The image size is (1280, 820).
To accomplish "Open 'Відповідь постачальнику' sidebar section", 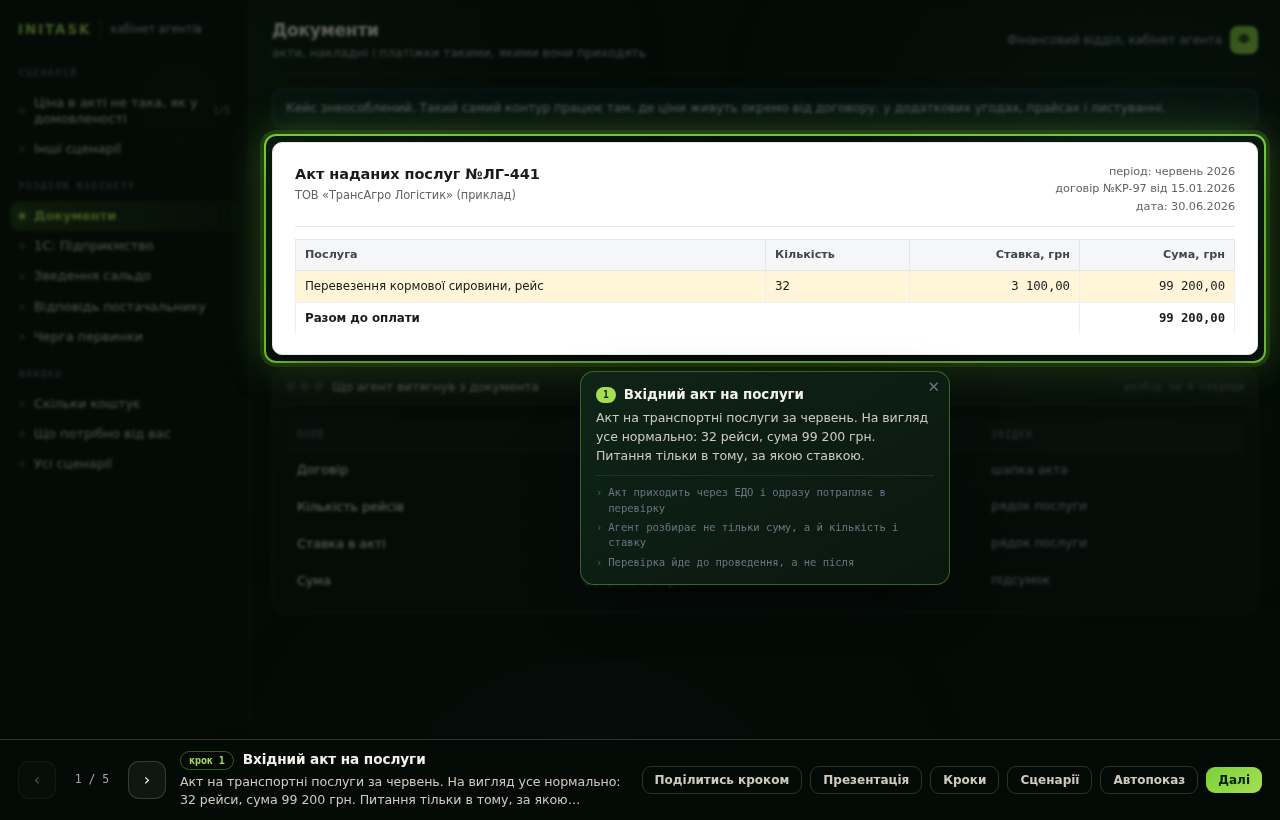I will point(125,307).
